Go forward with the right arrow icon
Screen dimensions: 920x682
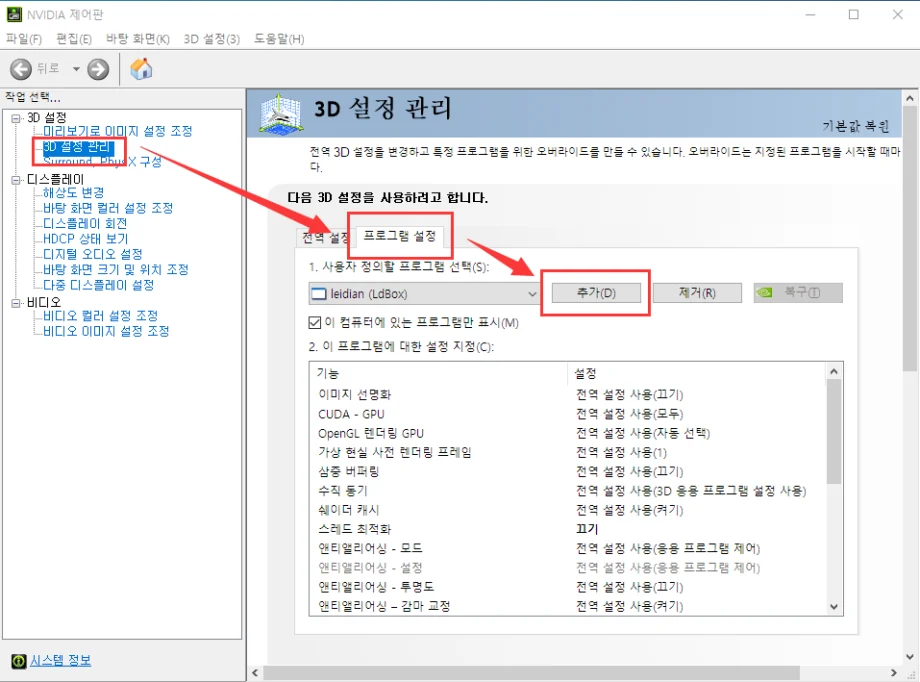coord(98,69)
